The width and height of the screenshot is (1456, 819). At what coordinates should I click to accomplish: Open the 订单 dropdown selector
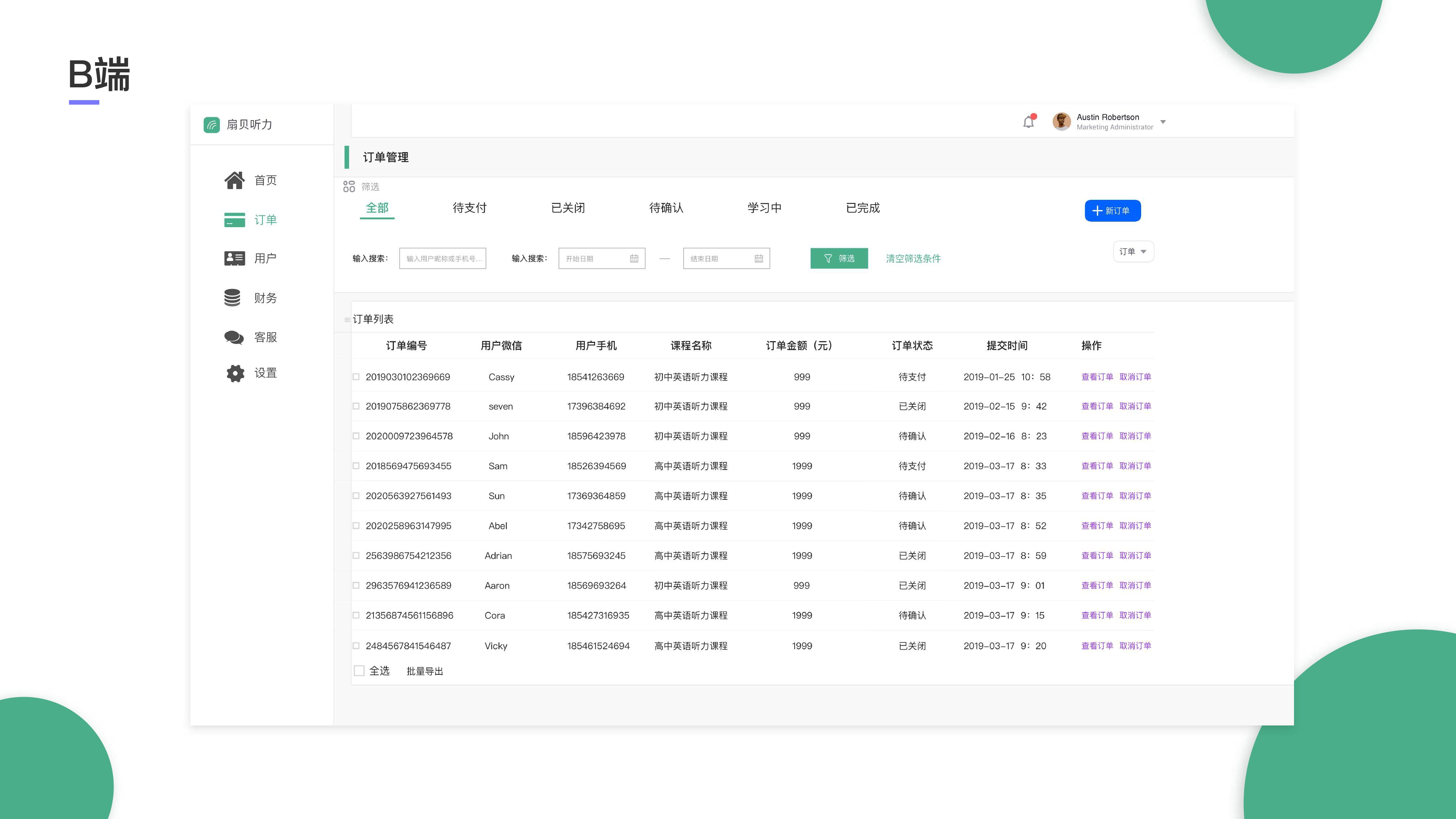(1133, 252)
